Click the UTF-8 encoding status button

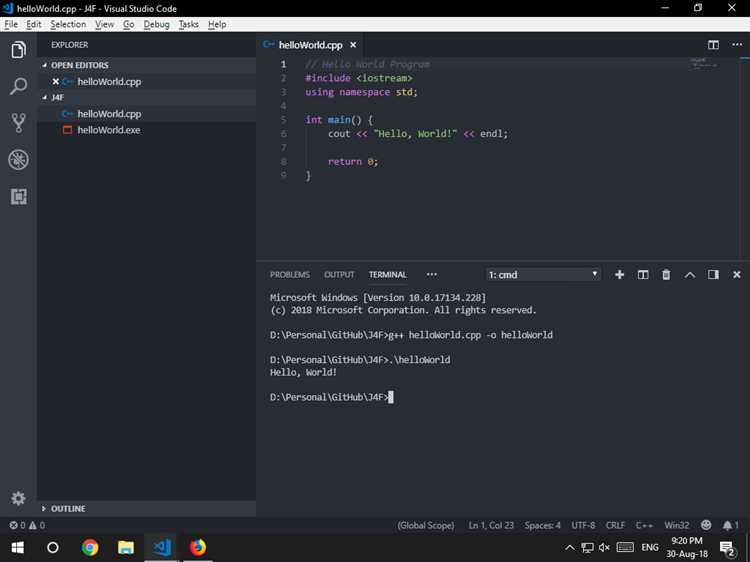coord(583,525)
